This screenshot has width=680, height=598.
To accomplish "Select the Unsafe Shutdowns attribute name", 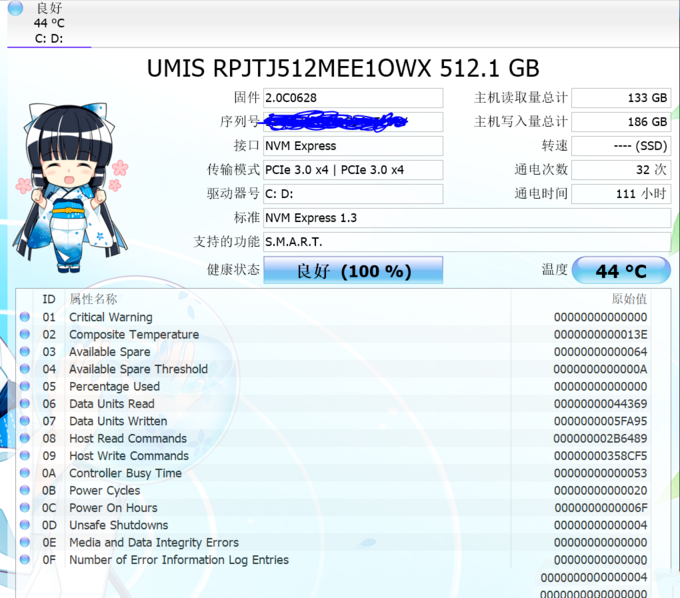I will 118,526.
